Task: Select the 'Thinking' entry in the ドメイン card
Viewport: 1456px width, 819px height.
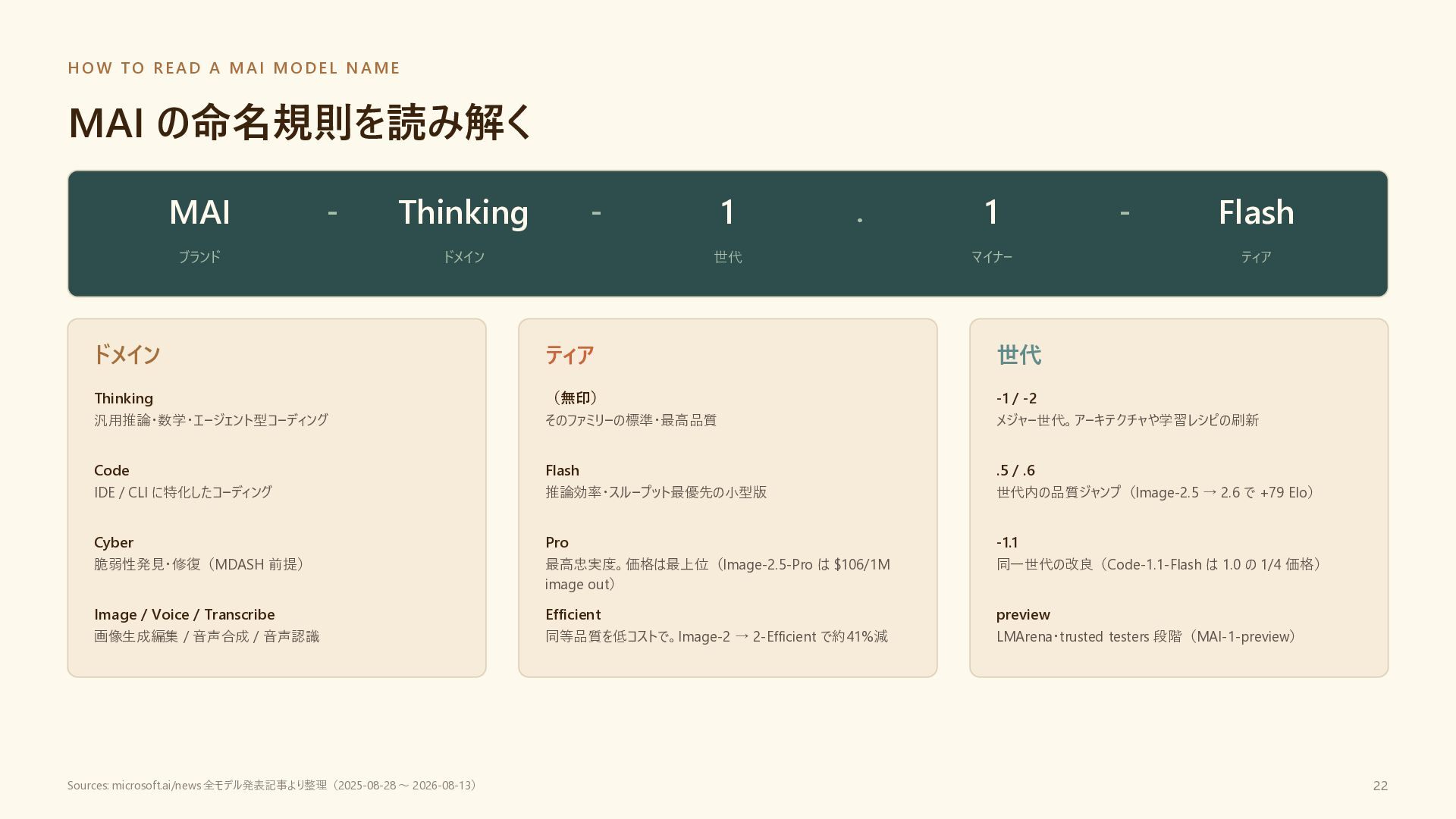Action: click(124, 398)
